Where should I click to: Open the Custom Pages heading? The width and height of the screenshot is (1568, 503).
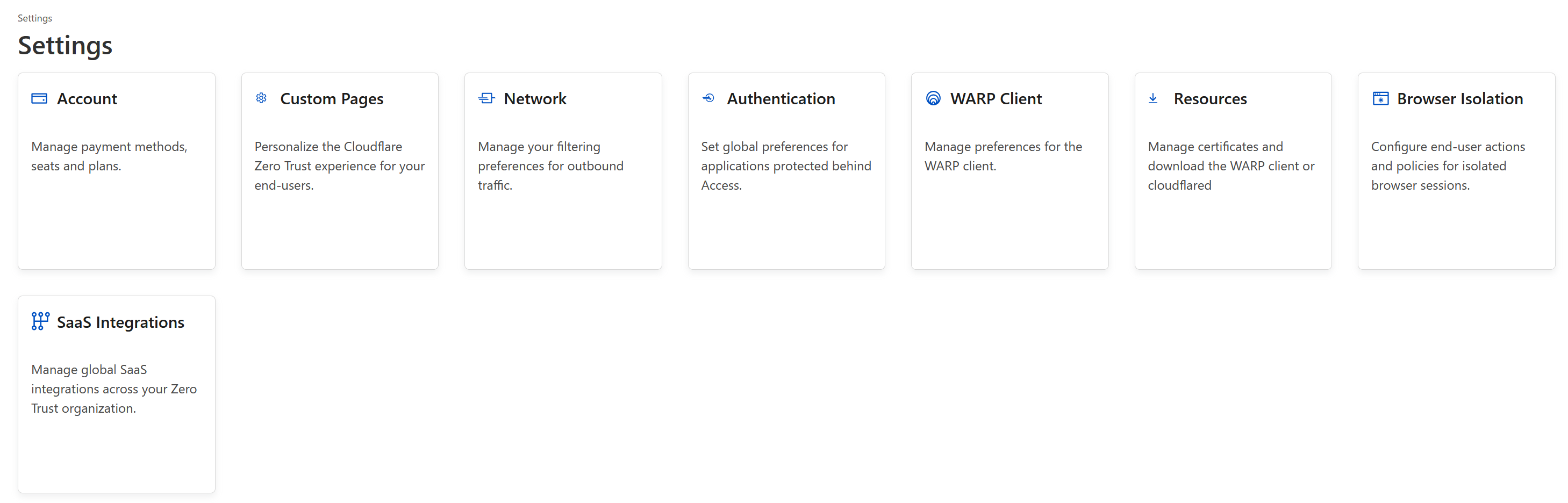click(x=332, y=99)
